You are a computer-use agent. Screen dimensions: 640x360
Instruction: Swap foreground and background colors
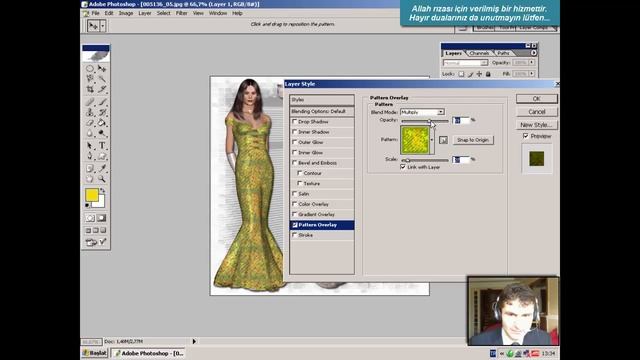click(103, 191)
